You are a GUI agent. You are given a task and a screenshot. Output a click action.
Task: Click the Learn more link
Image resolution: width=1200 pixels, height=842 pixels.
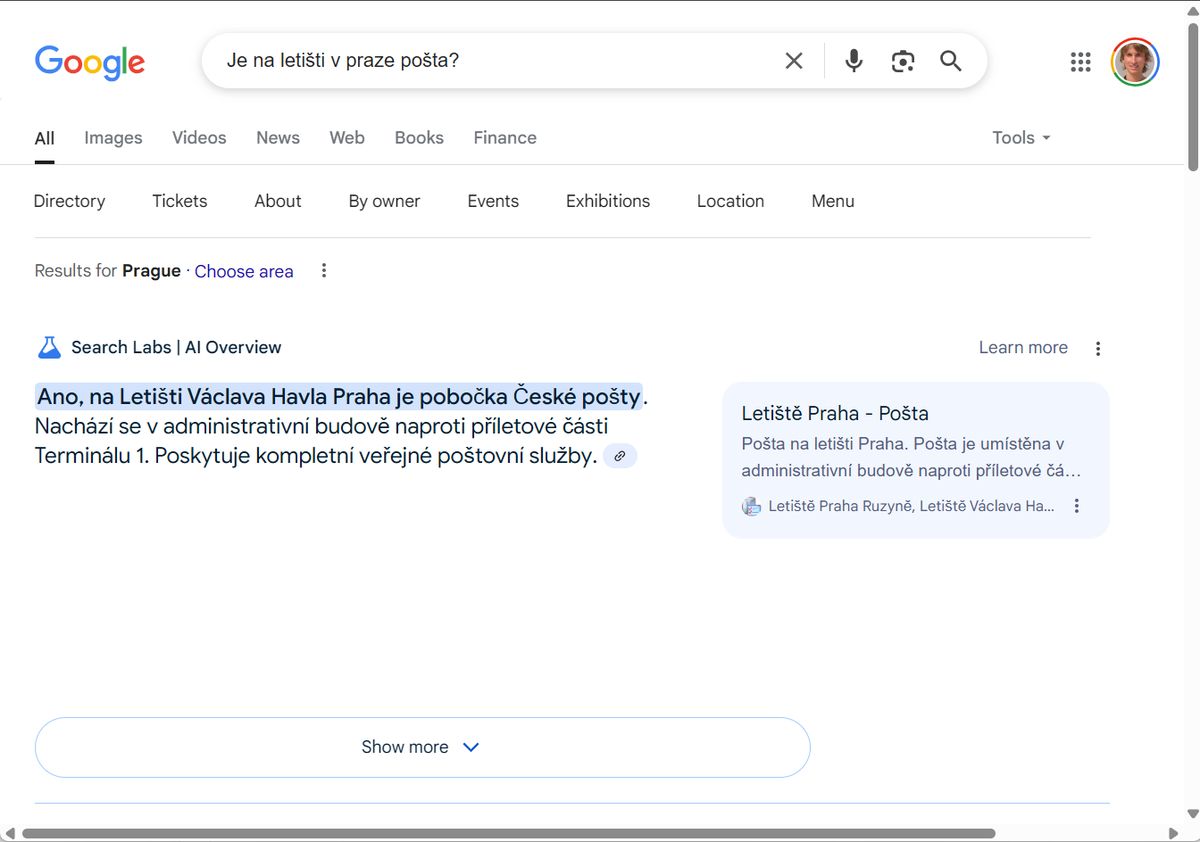[1023, 348]
